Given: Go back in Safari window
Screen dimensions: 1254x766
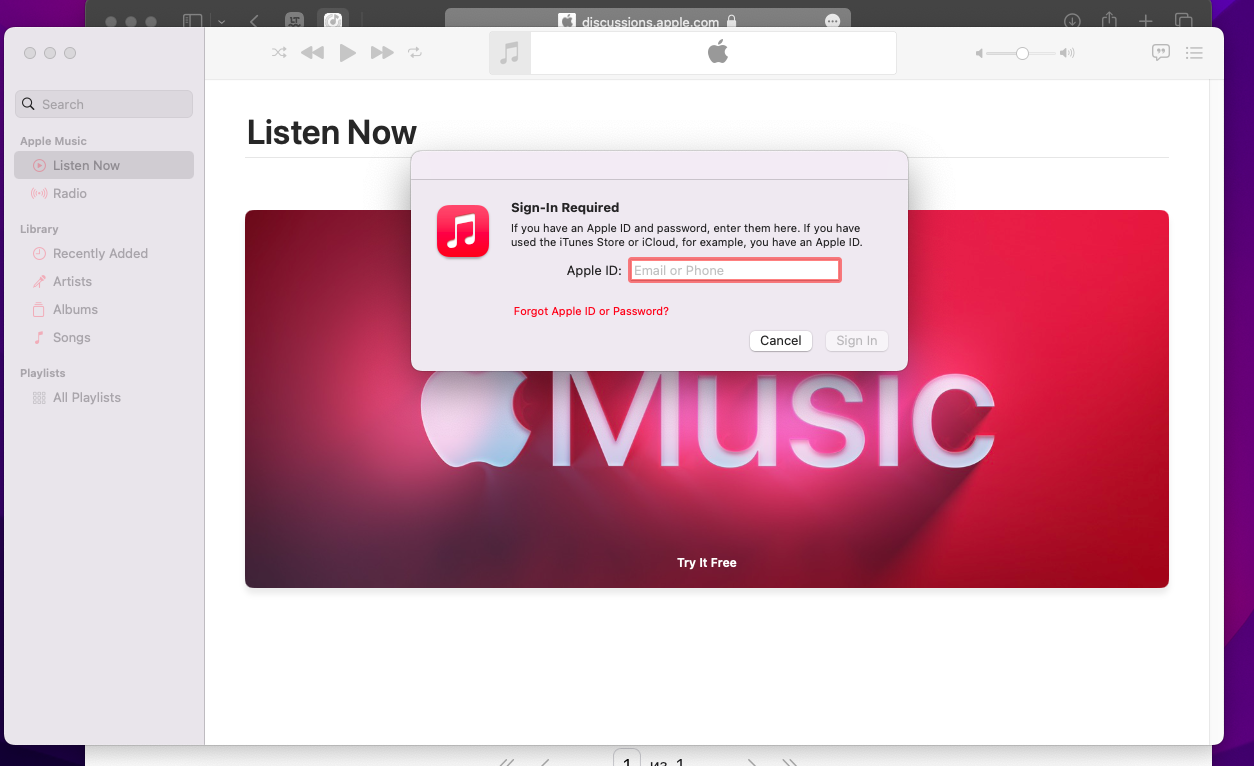Looking at the screenshot, I should [254, 21].
